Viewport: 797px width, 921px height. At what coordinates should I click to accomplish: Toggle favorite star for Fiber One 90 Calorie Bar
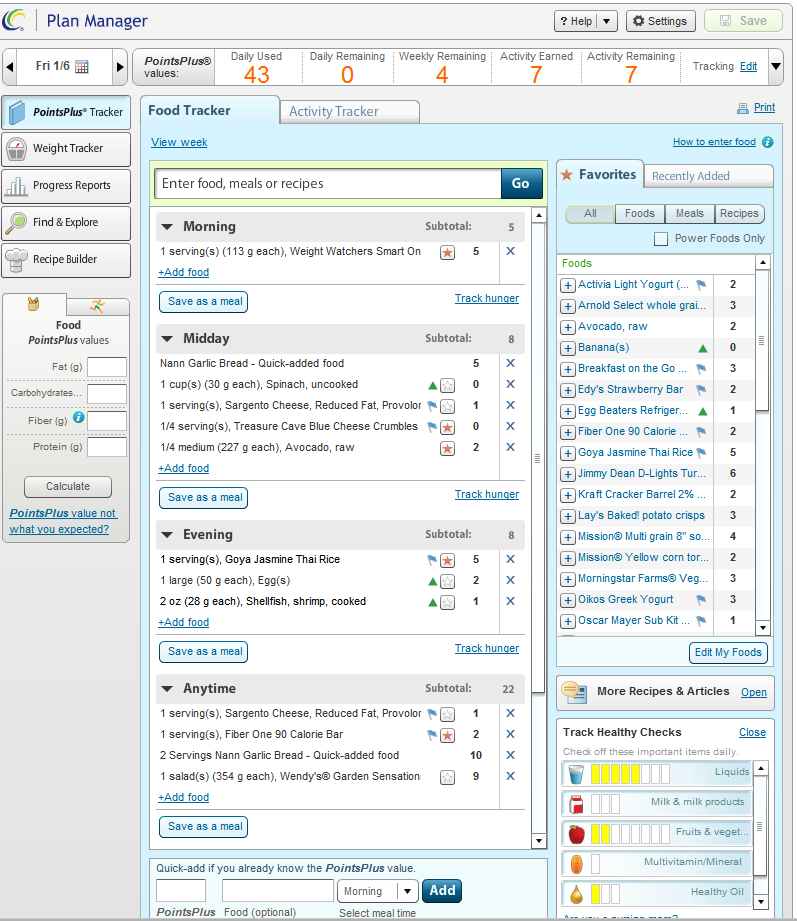click(448, 735)
